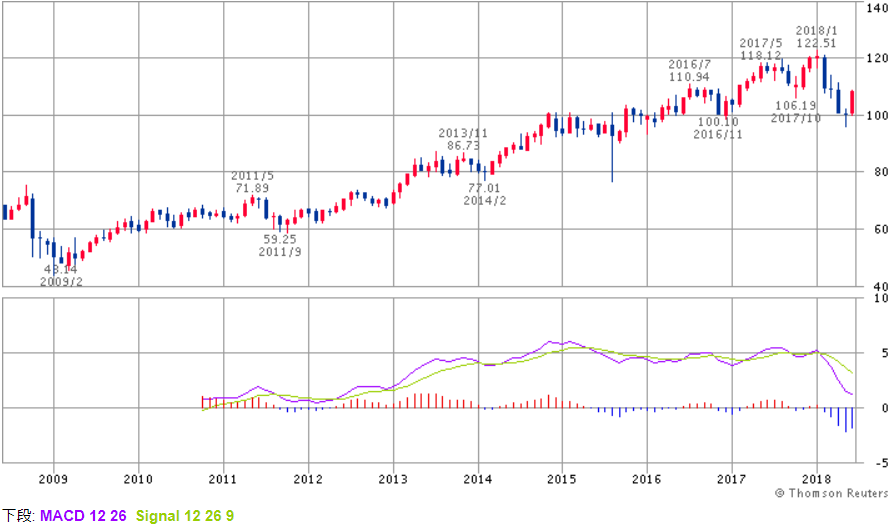Click the long-wick 2015 candlestick
891x527 pixels.
(613, 147)
